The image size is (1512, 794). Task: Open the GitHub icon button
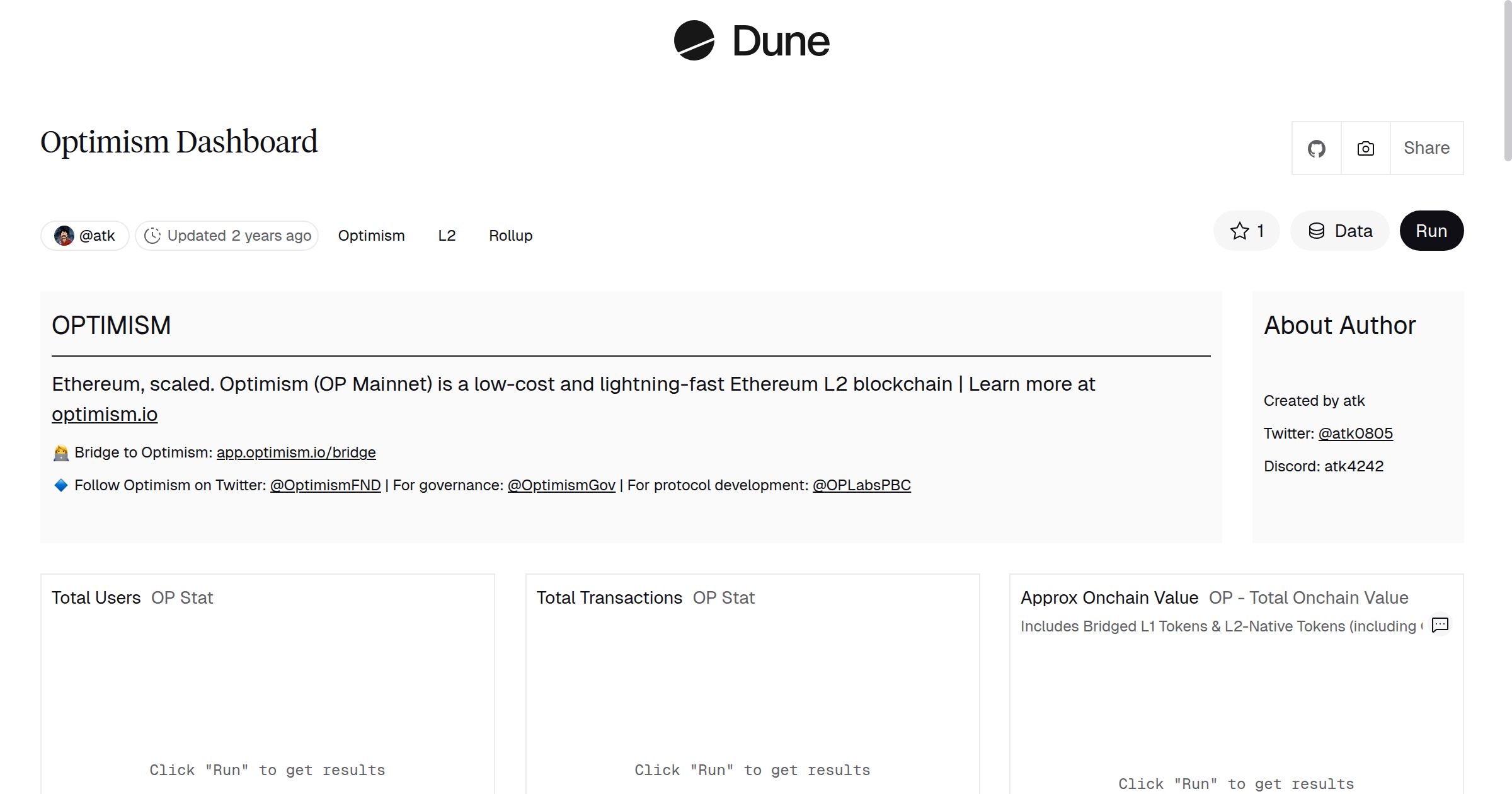pos(1316,149)
